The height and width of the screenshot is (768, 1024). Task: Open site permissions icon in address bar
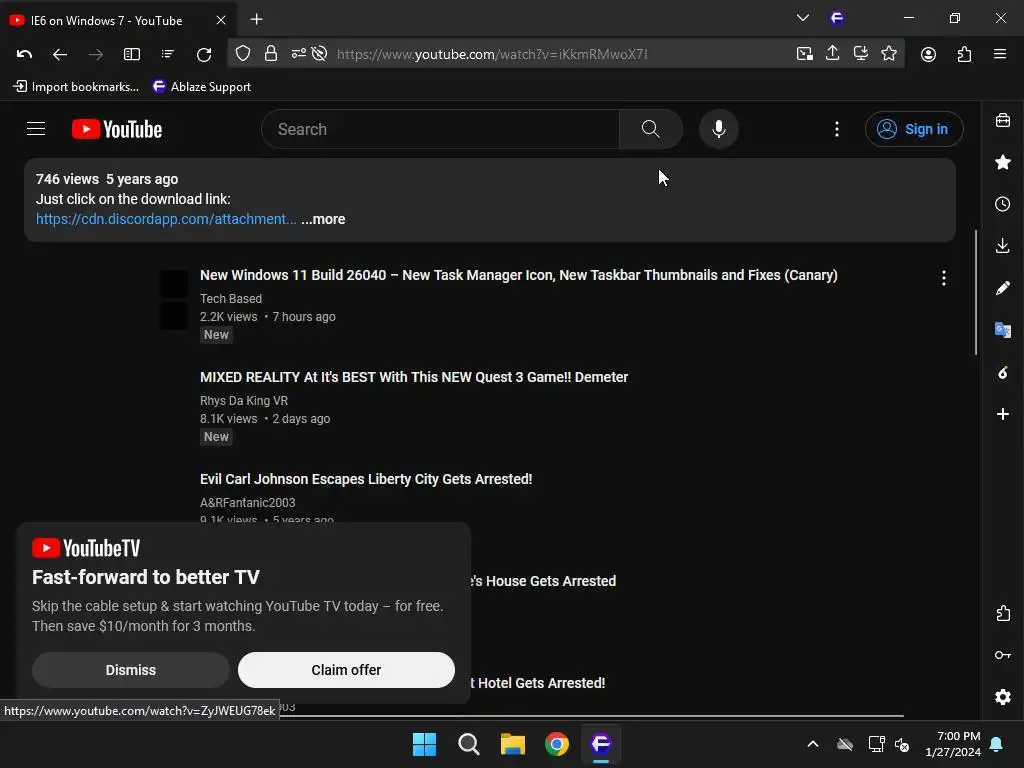point(298,54)
